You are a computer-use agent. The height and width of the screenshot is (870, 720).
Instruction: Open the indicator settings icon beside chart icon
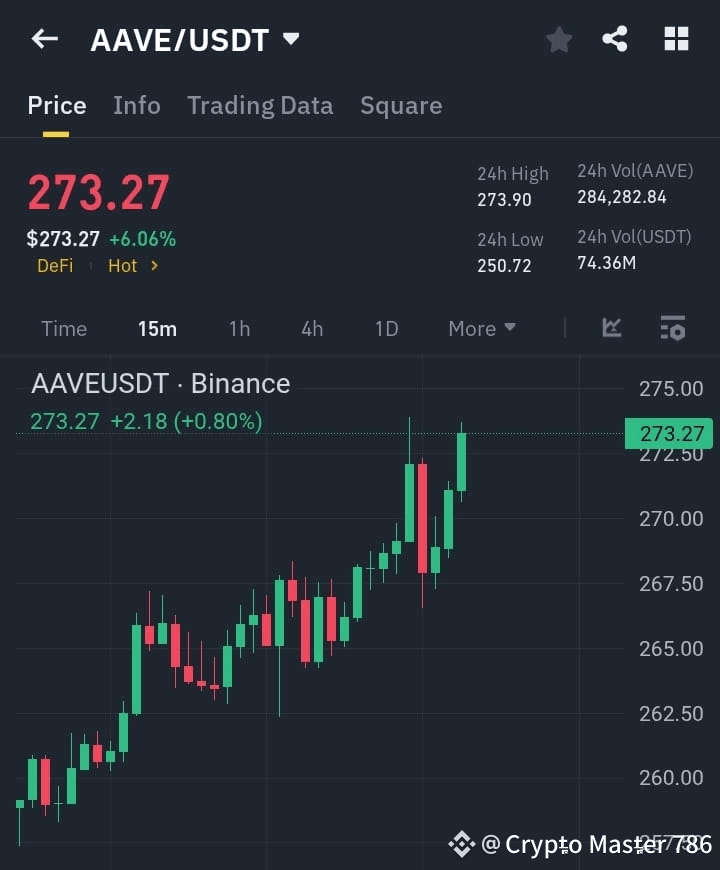pos(671,328)
